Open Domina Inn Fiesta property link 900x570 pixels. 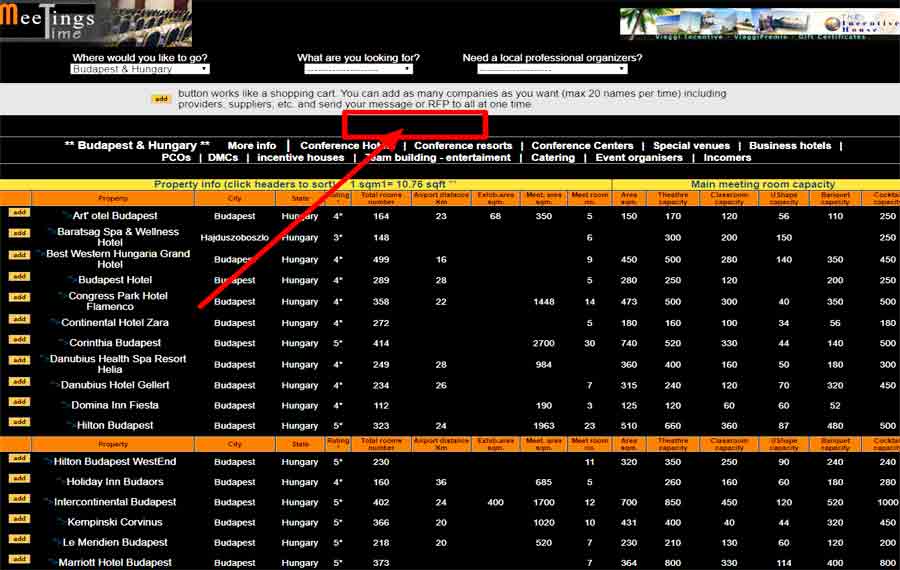pos(115,405)
